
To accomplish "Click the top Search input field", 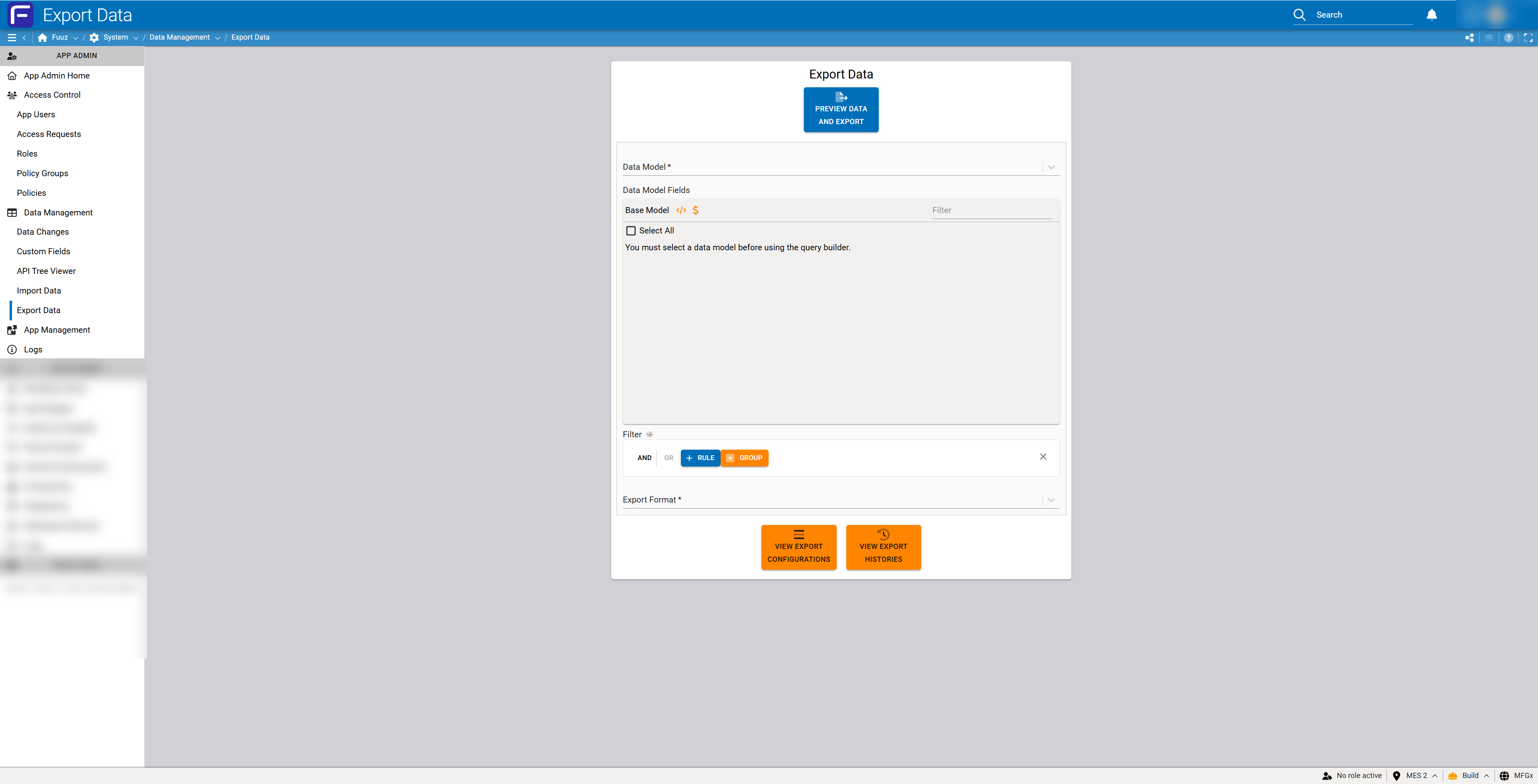I will point(1364,15).
